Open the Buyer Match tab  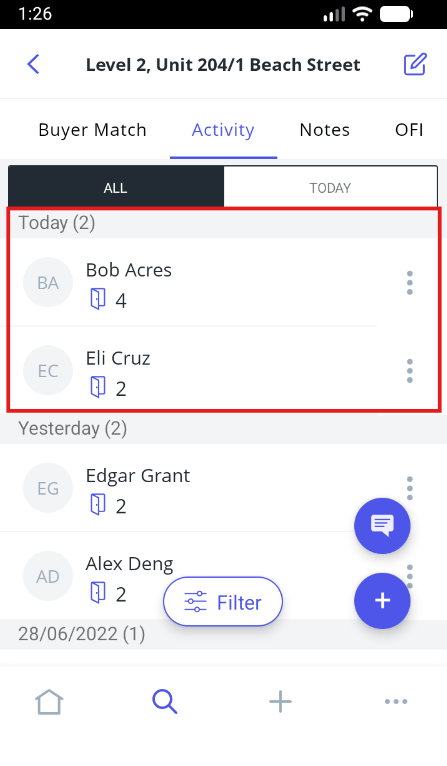click(92, 130)
